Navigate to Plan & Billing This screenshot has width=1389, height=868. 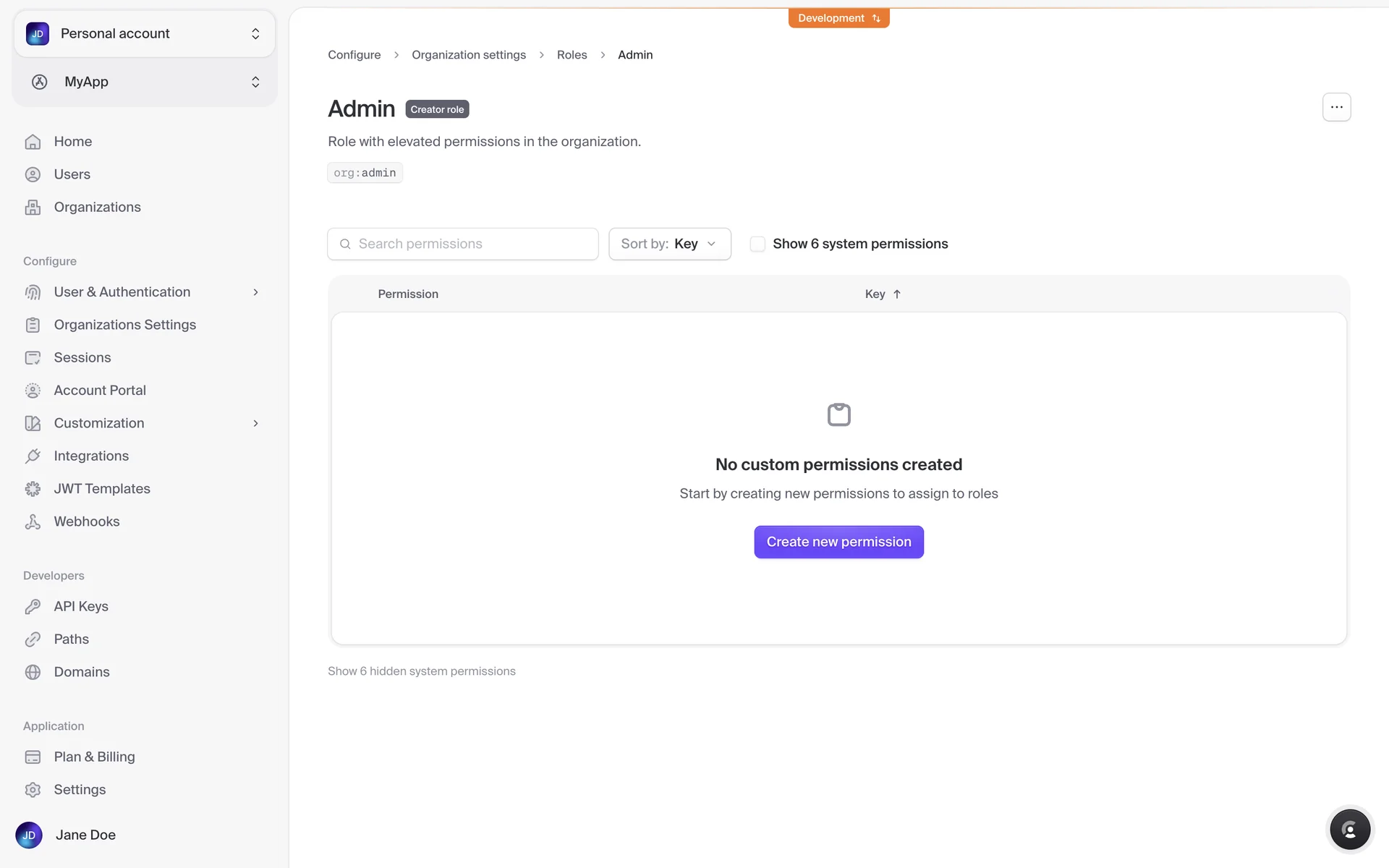(94, 757)
